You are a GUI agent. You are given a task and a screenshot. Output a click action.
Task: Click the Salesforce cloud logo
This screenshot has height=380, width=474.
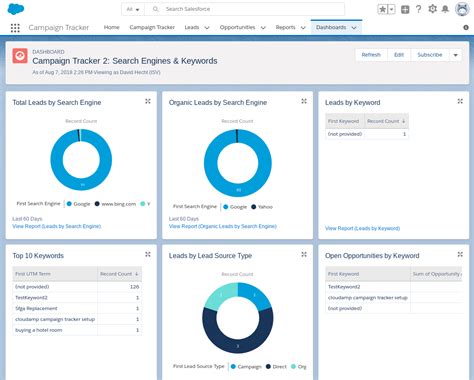16,9
